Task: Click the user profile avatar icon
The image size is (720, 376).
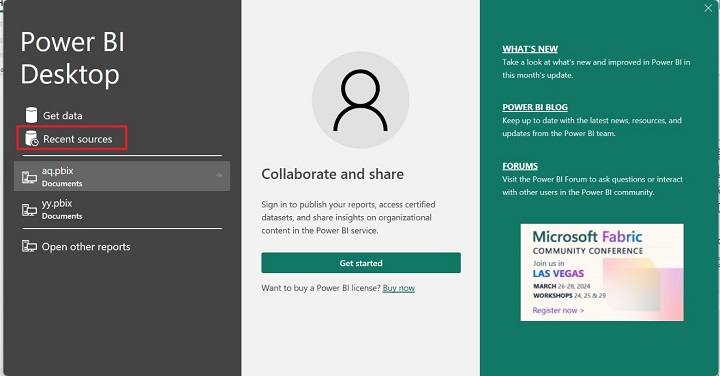Action: click(360, 100)
